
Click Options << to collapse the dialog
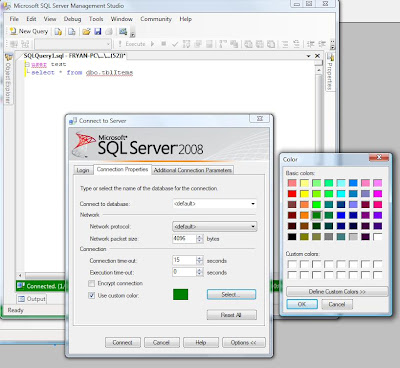point(244,342)
